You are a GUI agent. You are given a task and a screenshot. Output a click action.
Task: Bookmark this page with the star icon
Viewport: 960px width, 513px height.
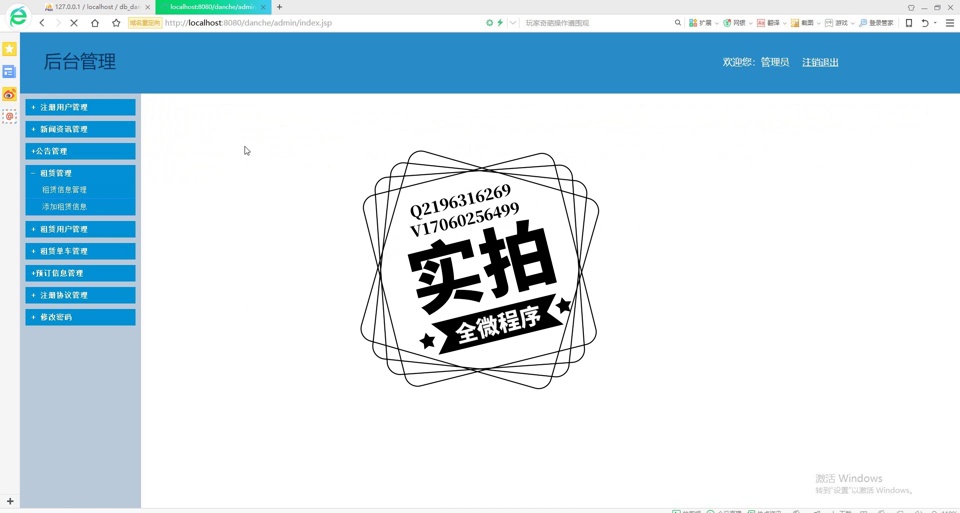coord(116,23)
